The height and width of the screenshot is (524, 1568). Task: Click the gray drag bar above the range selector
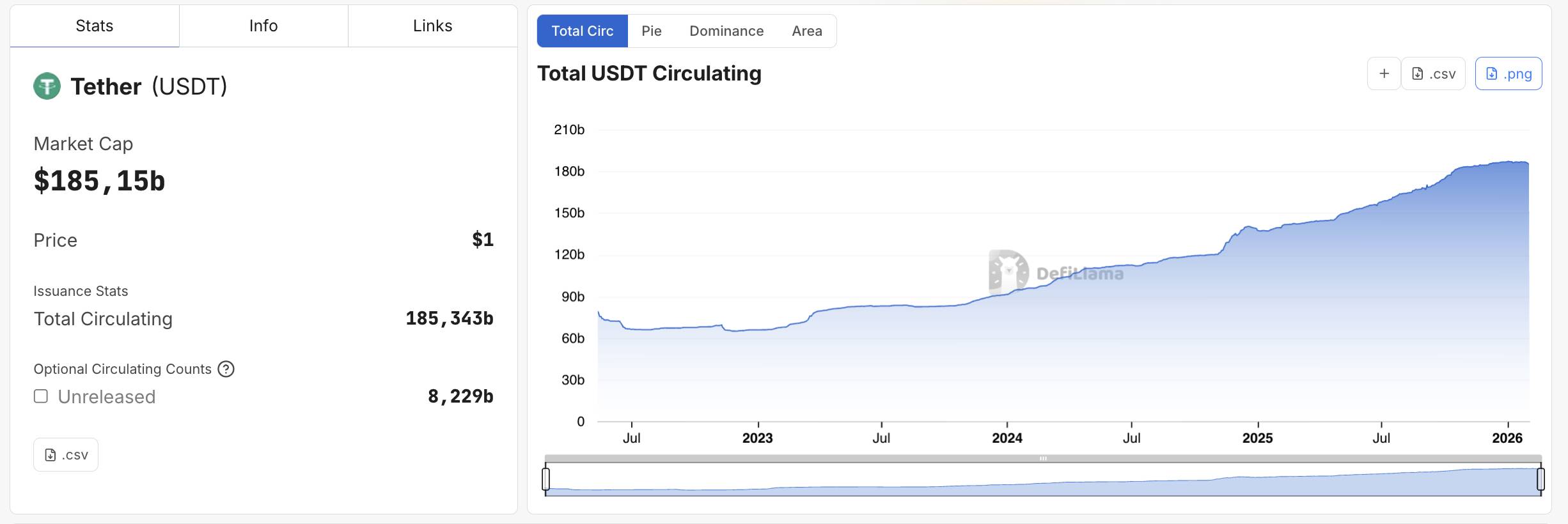1043,458
